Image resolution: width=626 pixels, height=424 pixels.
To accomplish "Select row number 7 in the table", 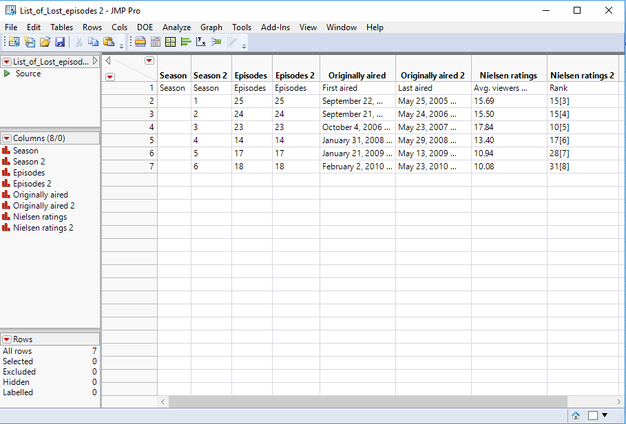I will [129, 166].
